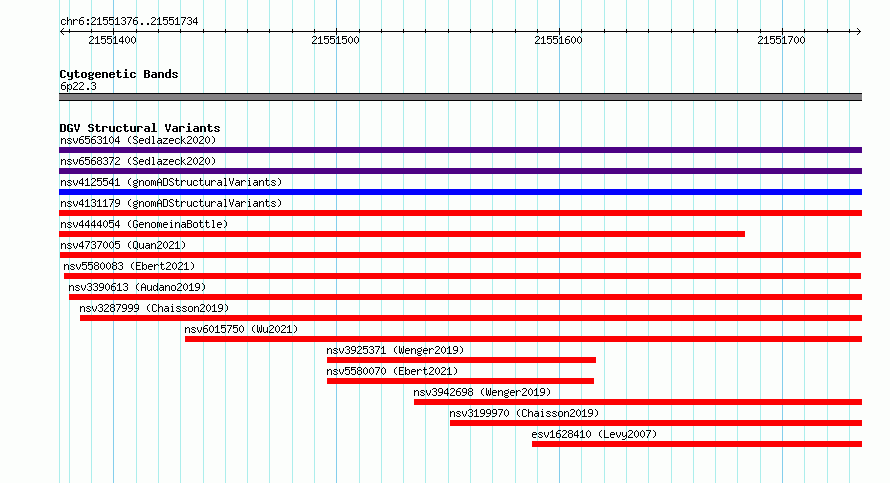Click ruler position 21551600
Viewport: 890px width, 483px height.
coord(559,40)
